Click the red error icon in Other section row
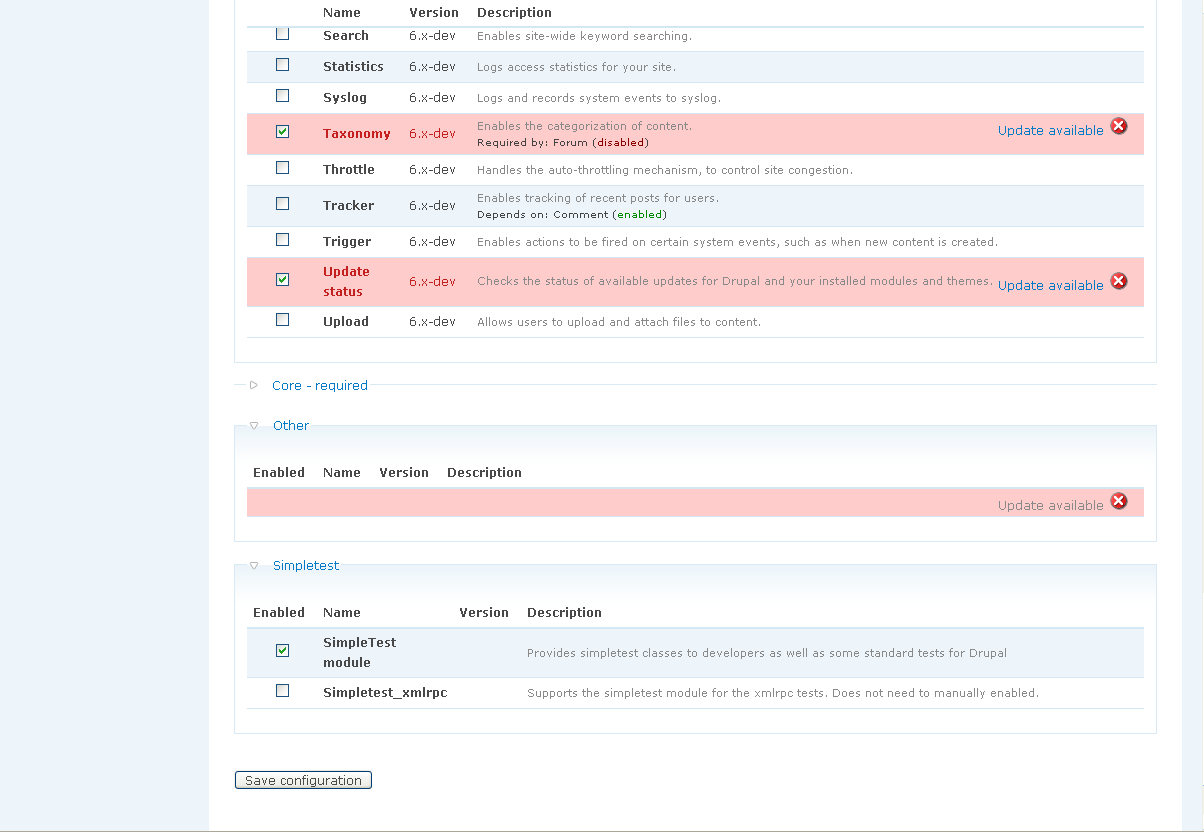The height and width of the screenshot is (832, 1204). pos(1119,501)
